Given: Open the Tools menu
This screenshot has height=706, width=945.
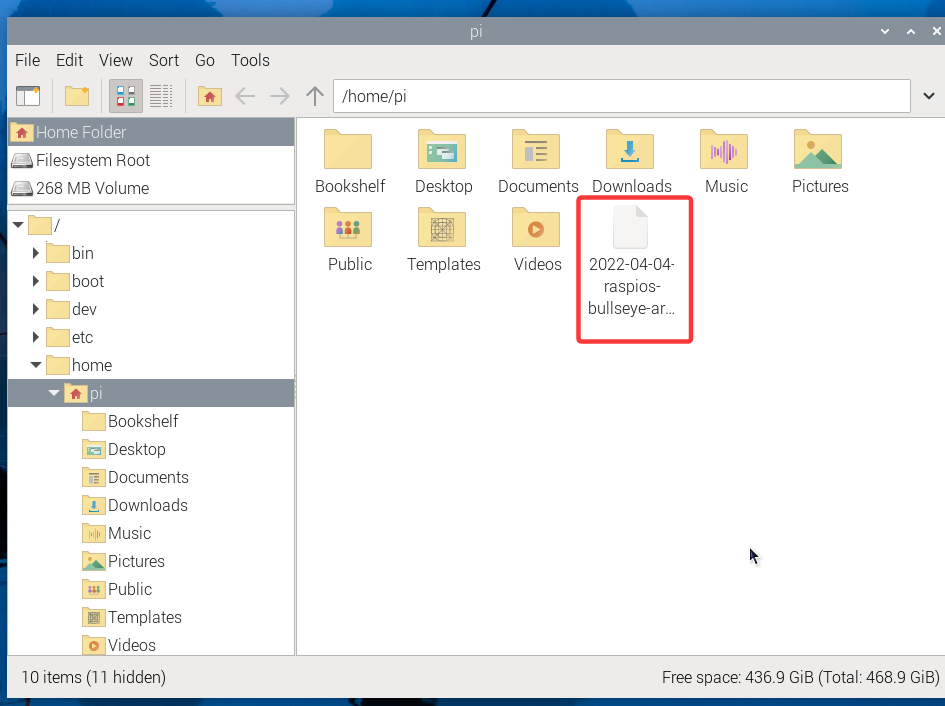Looking at the screenshot, I should coord(250,60).
